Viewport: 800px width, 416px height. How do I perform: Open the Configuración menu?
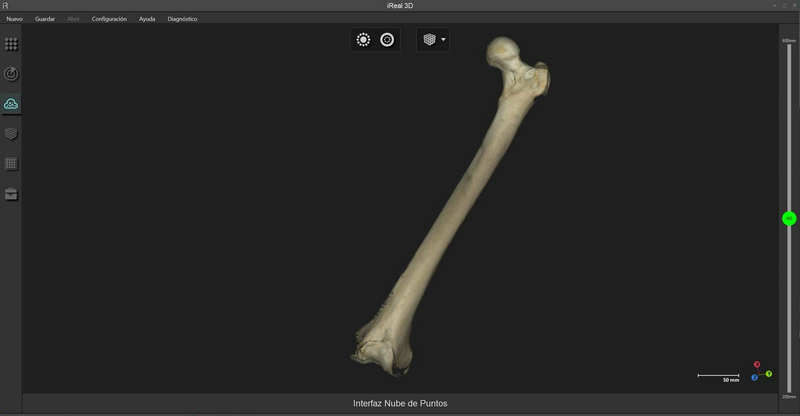coord(109,19)
